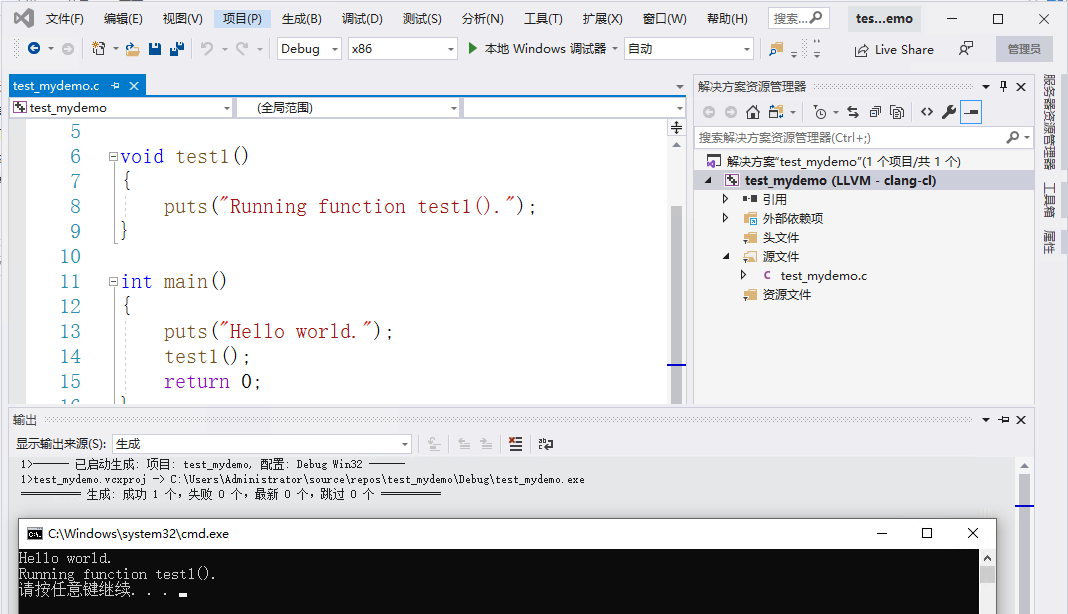Open the 分析(N) menu
Image resolution: width=1068 pixels, height=614 pixels.
tap(483, 18)
